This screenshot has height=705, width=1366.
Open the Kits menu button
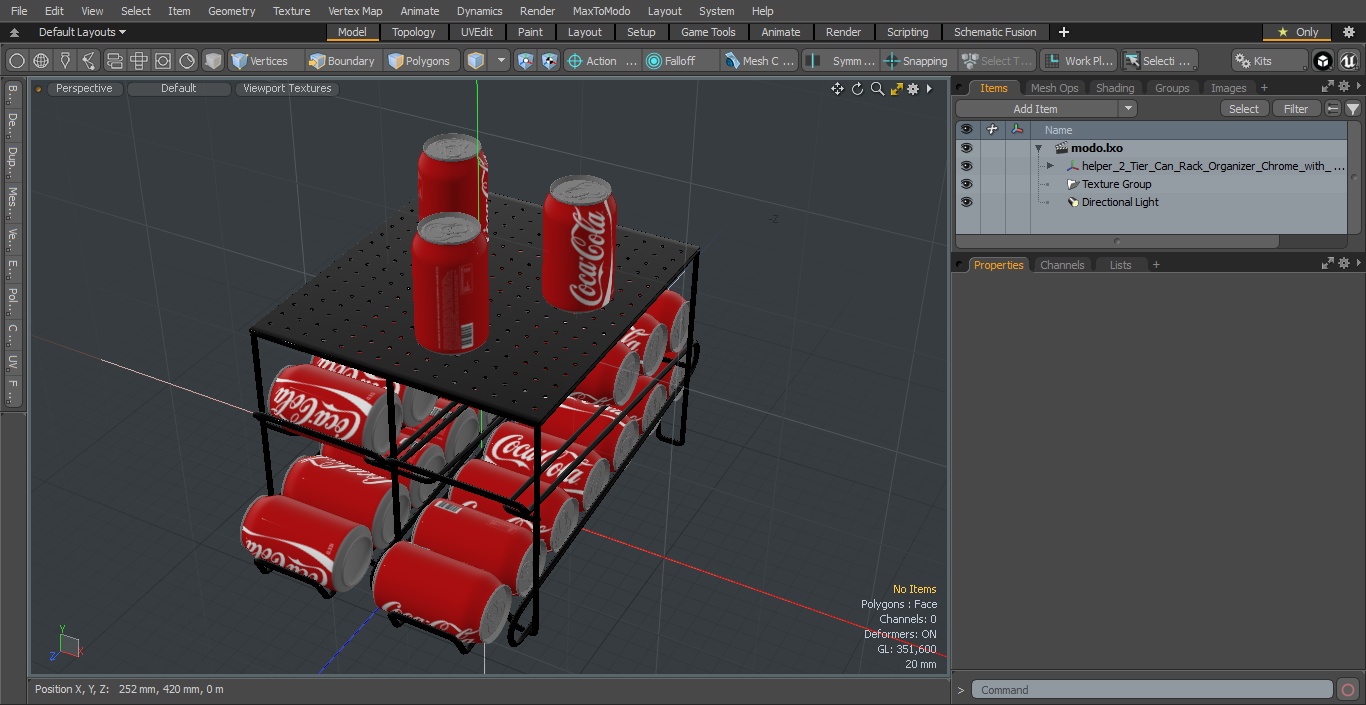(x=1269, y=61)
